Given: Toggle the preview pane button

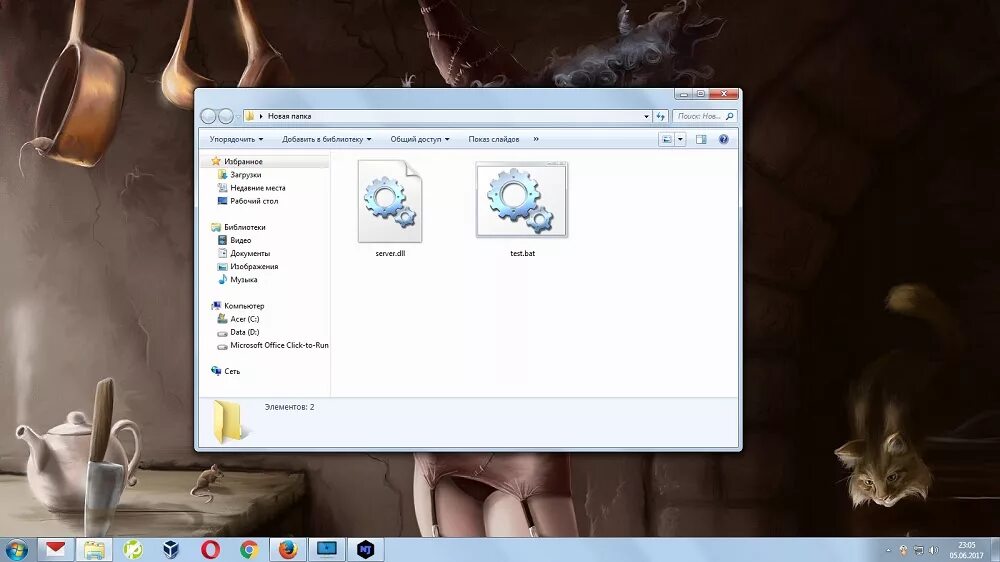Looking at the screenshot, I should (701, 139).
